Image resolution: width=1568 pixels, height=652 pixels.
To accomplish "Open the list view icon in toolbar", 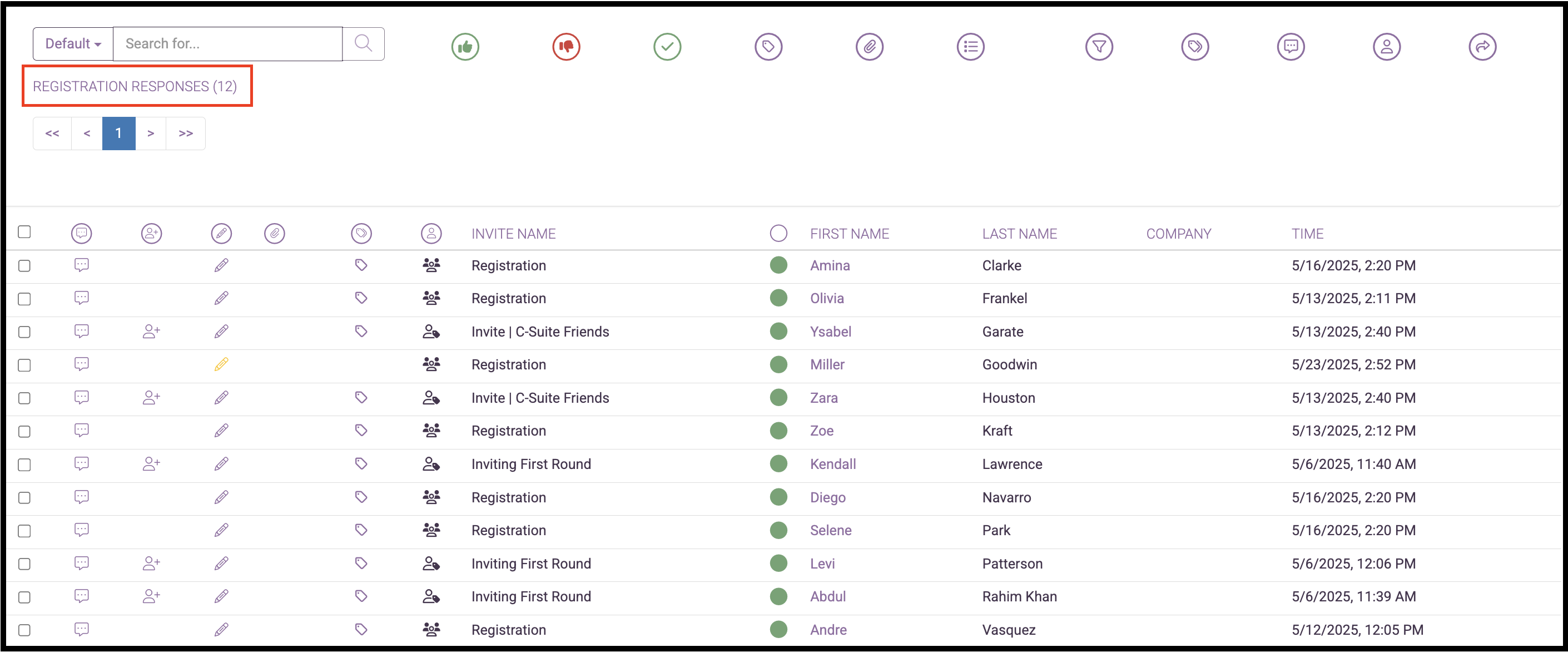I will click(970, 46).
